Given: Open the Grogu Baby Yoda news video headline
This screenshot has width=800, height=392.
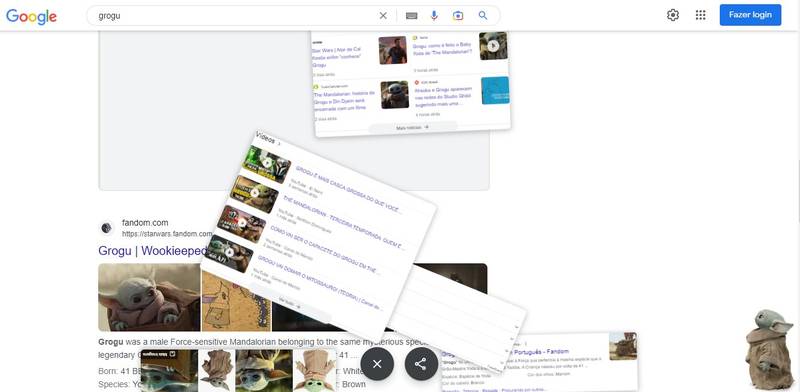Looking at the screenshot, I should (x=442, y=49).
